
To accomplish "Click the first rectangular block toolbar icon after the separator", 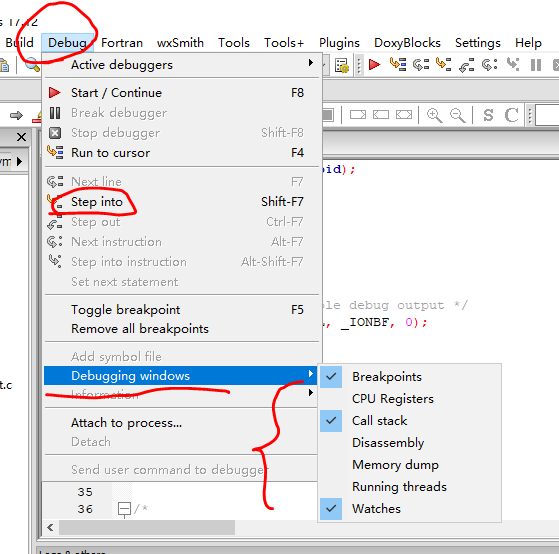I will point(358,115).
